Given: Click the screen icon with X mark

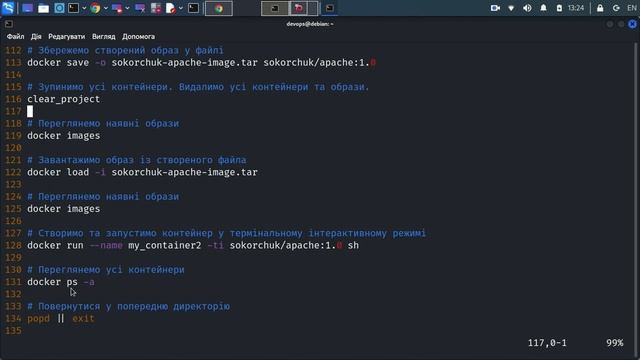Looking at the screenshot, I should [140, 8].
